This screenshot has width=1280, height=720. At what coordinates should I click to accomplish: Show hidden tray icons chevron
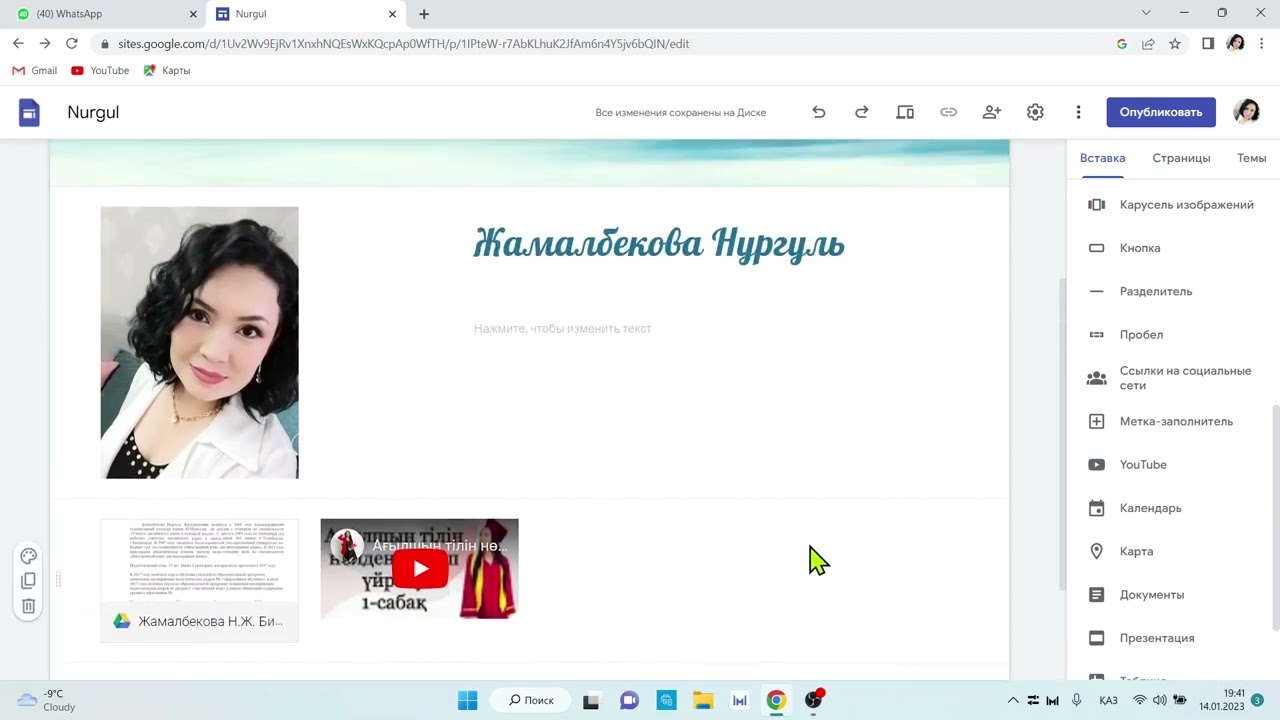click(1012, 701)
